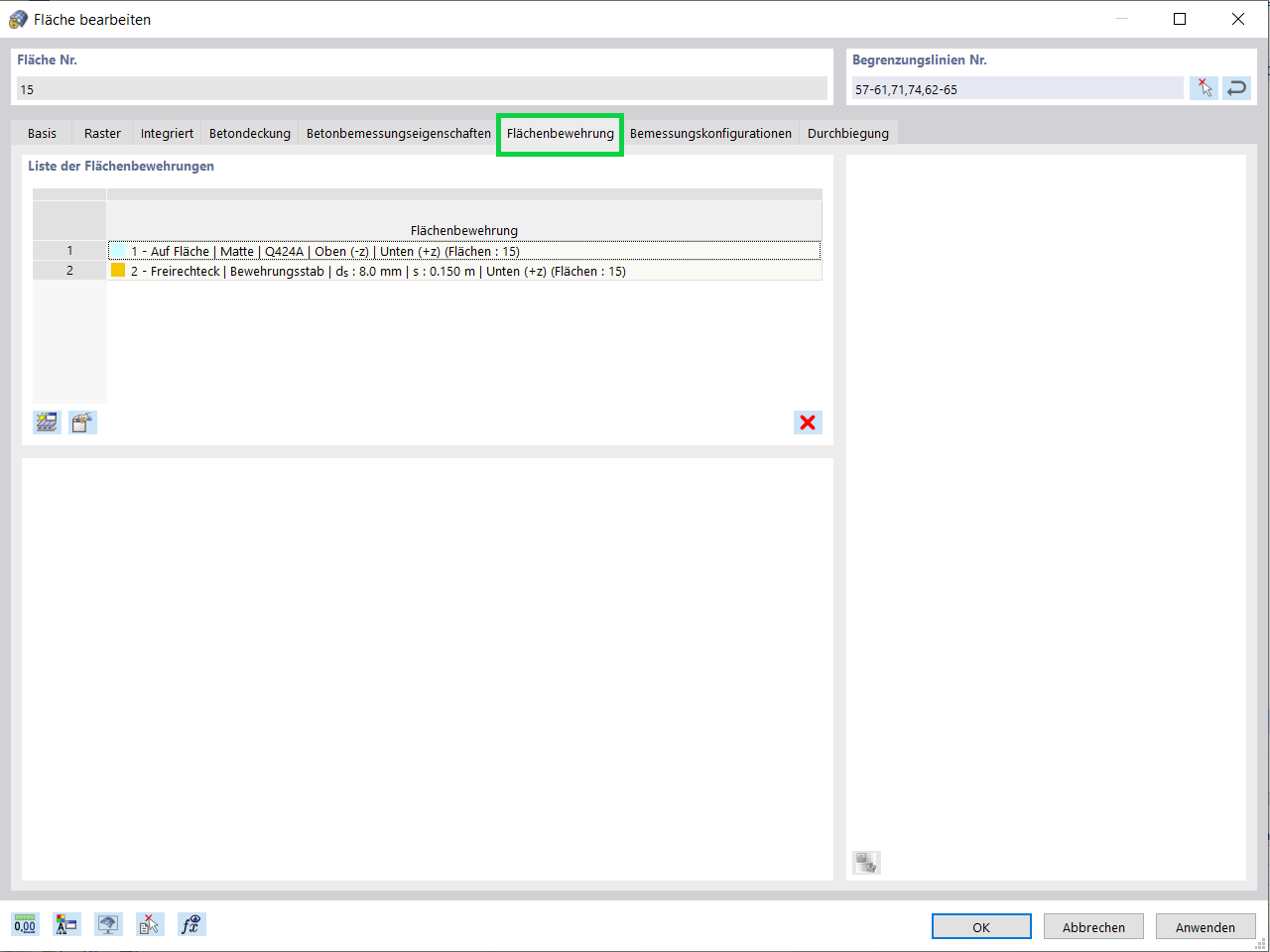Select the row '2 - Freirechteck | Bewehrungsstab'

[x=464, y=271]
